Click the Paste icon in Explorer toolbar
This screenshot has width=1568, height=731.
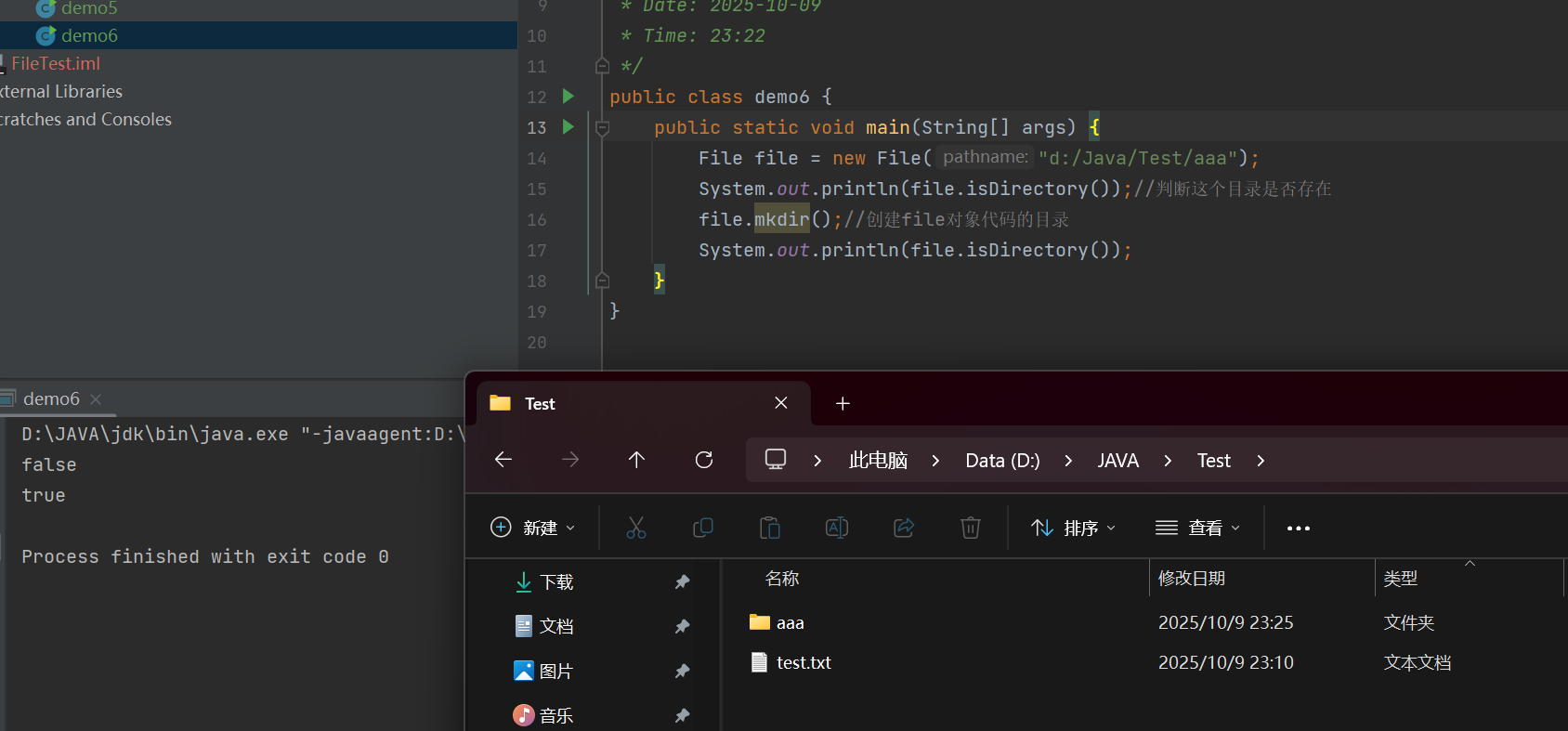pos(770,528)
